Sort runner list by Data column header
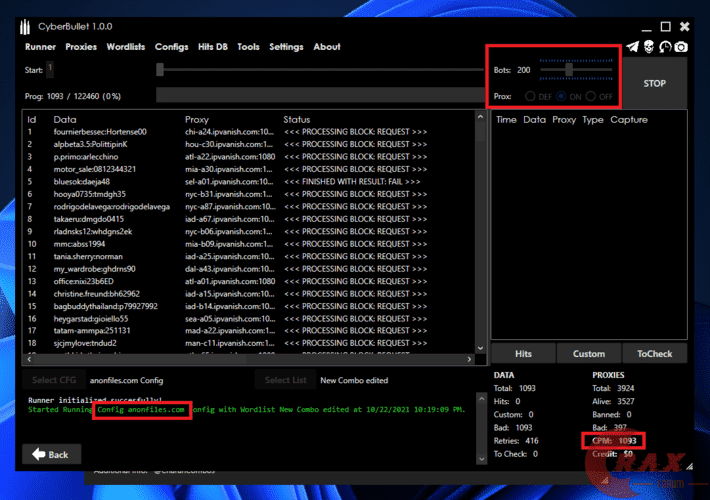 click(65, 120)
